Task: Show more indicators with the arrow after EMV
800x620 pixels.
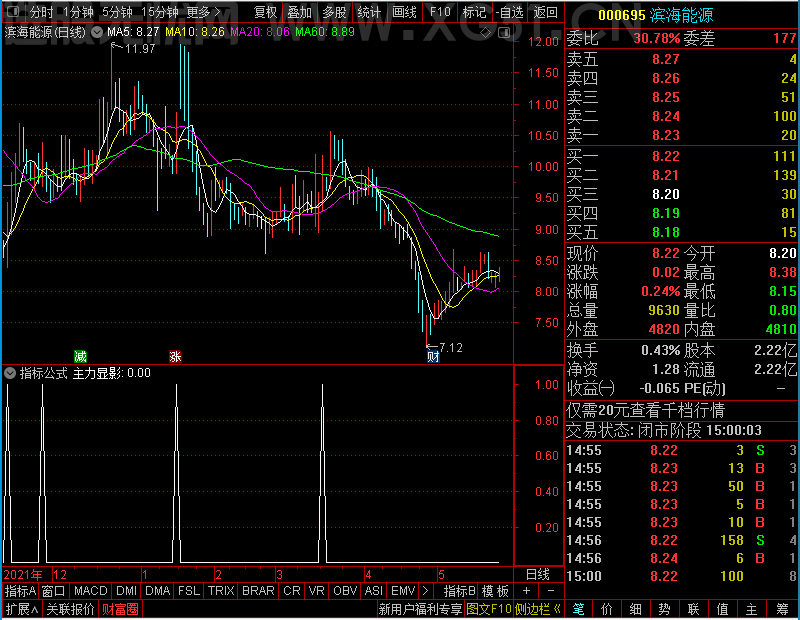Action: click(x=425, y=591)
